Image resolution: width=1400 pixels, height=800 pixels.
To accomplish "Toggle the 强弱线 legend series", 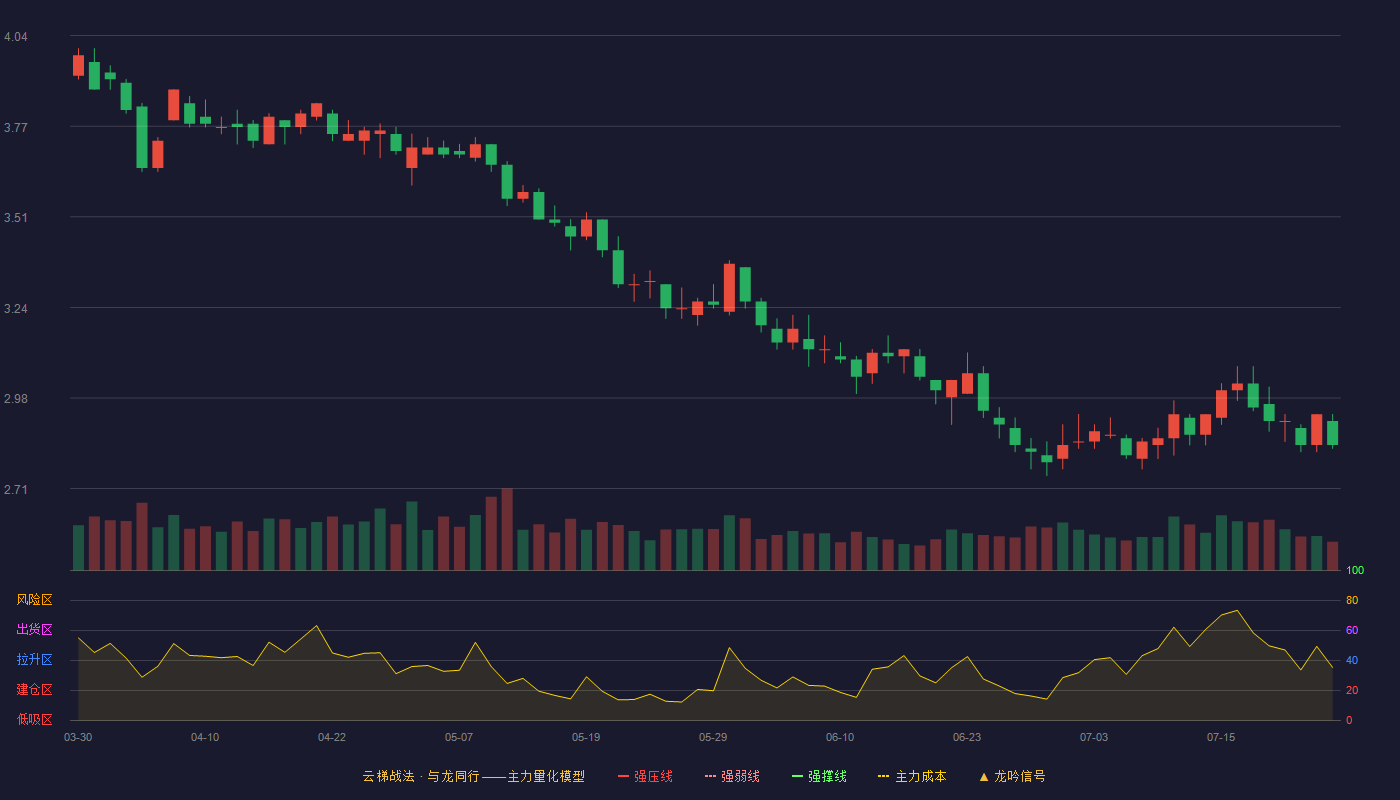I will pyautogui.click(x=732, y=776).
